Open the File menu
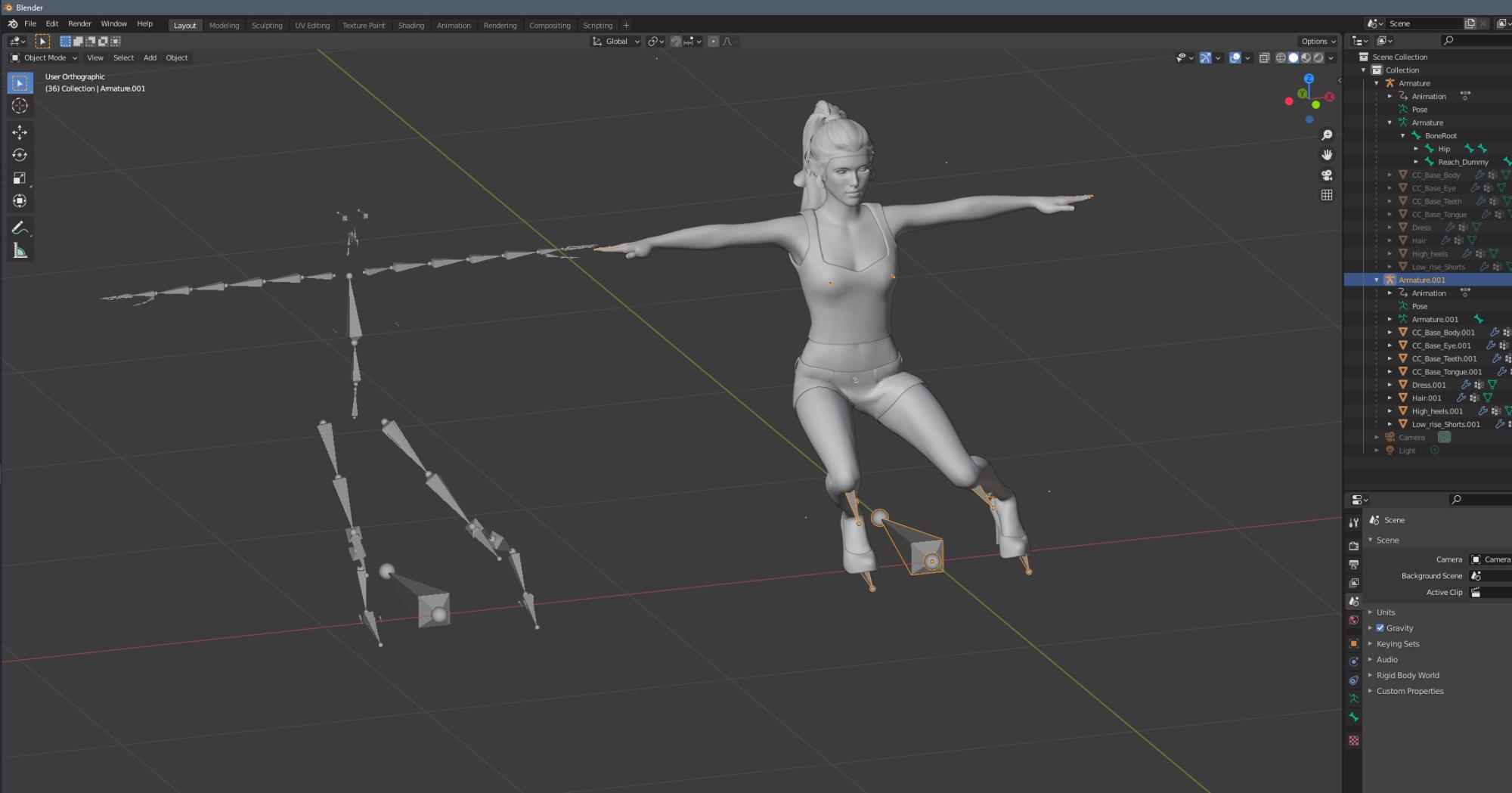 [x=30, y=23]
